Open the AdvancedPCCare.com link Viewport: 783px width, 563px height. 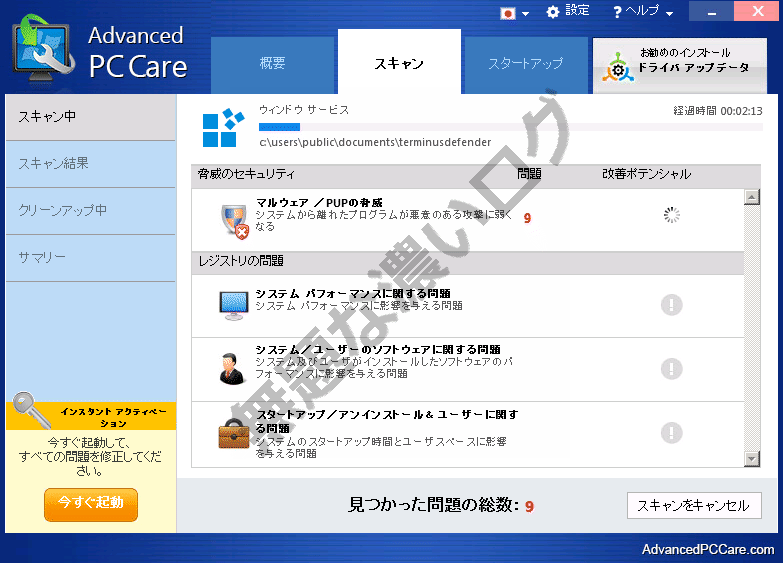(708, 550)
